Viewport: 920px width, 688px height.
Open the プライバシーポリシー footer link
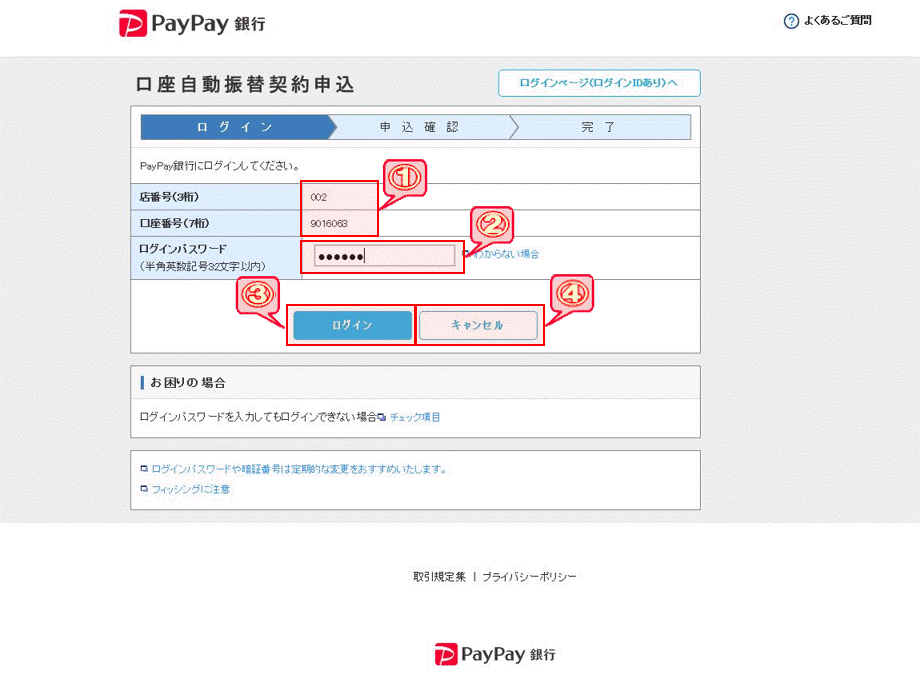529,577
